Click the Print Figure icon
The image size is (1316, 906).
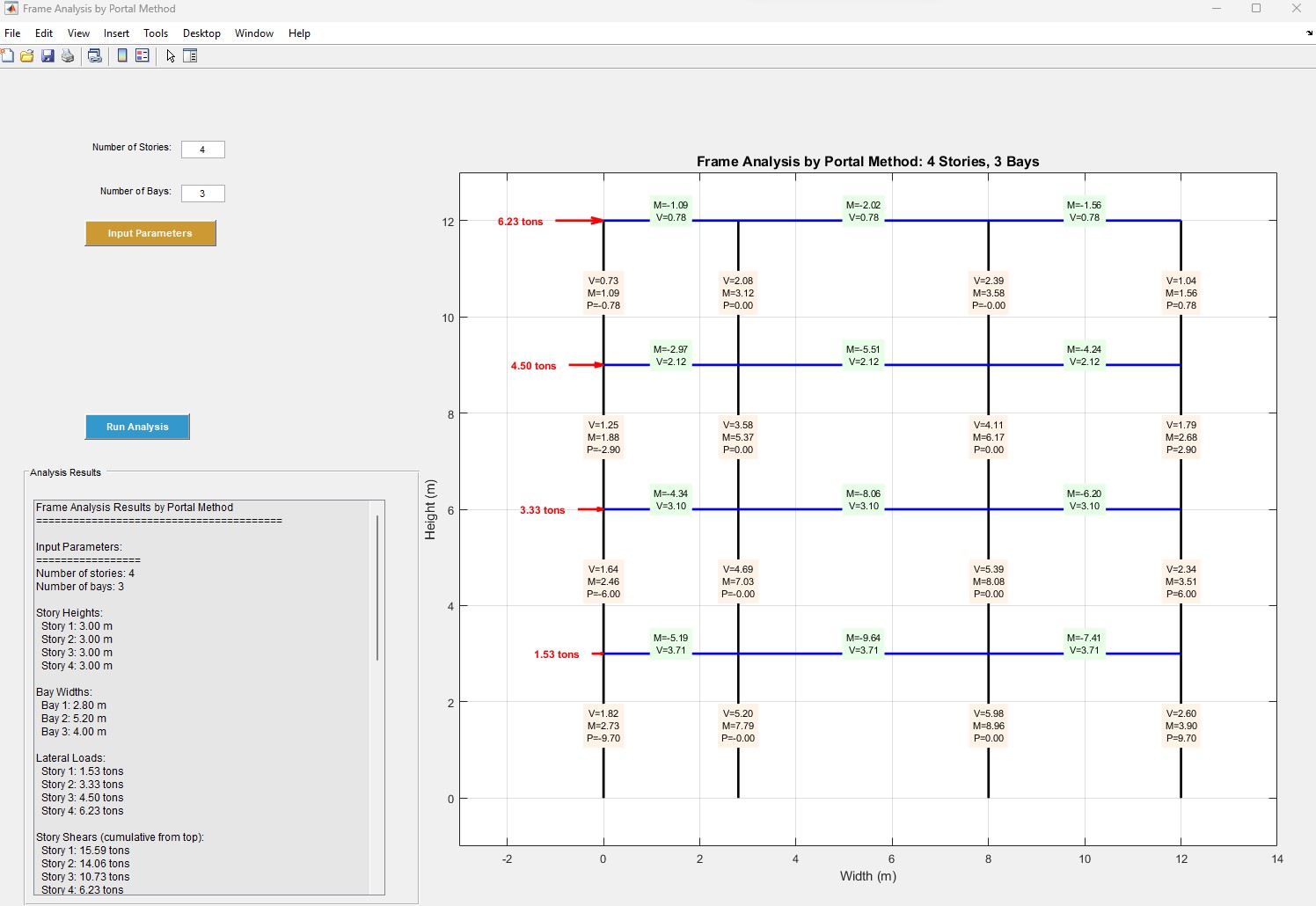[x=68, y=56]
